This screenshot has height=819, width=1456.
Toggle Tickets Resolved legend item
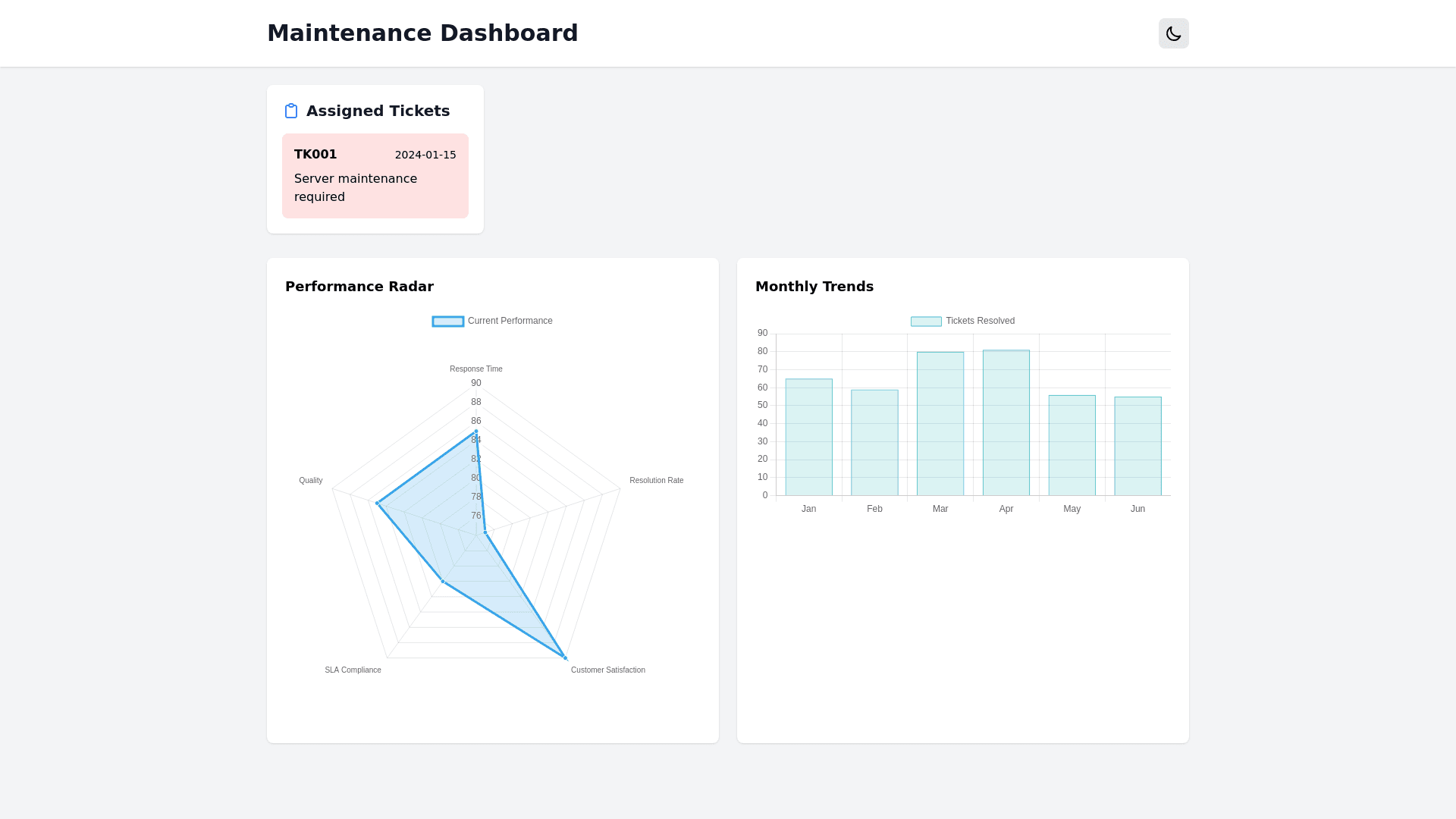pos(980,321)
